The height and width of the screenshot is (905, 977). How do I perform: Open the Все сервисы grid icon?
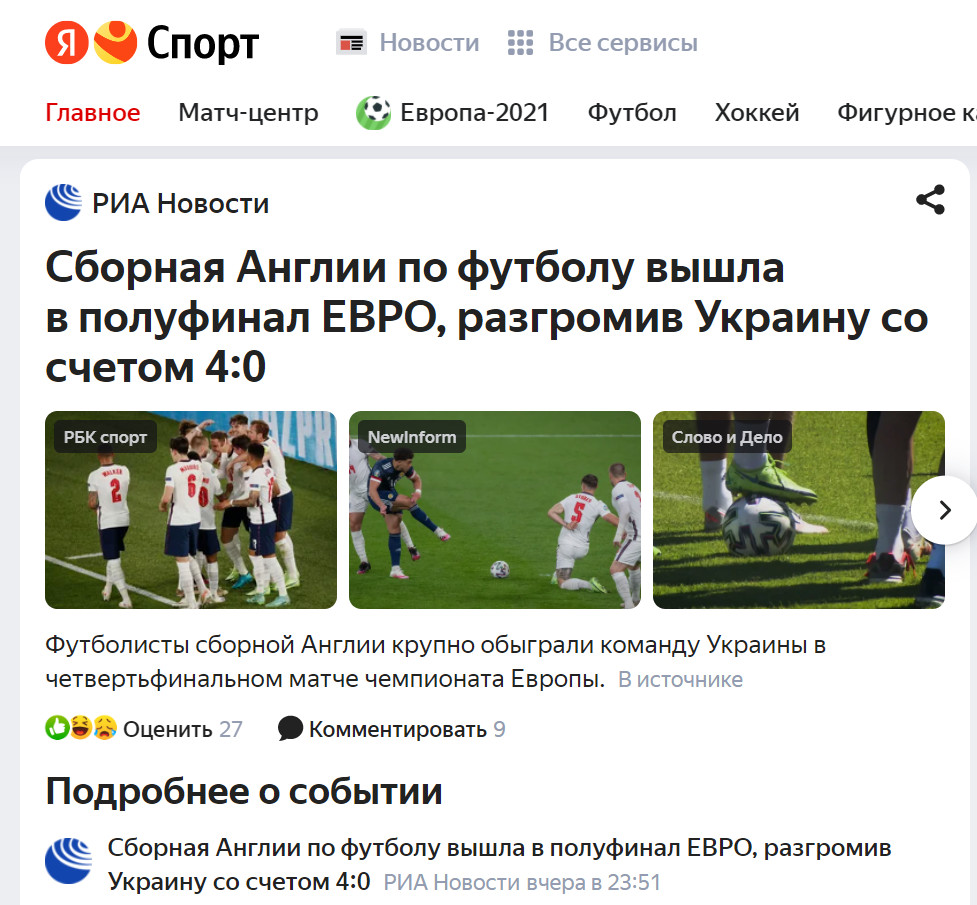tap(520, 43)
